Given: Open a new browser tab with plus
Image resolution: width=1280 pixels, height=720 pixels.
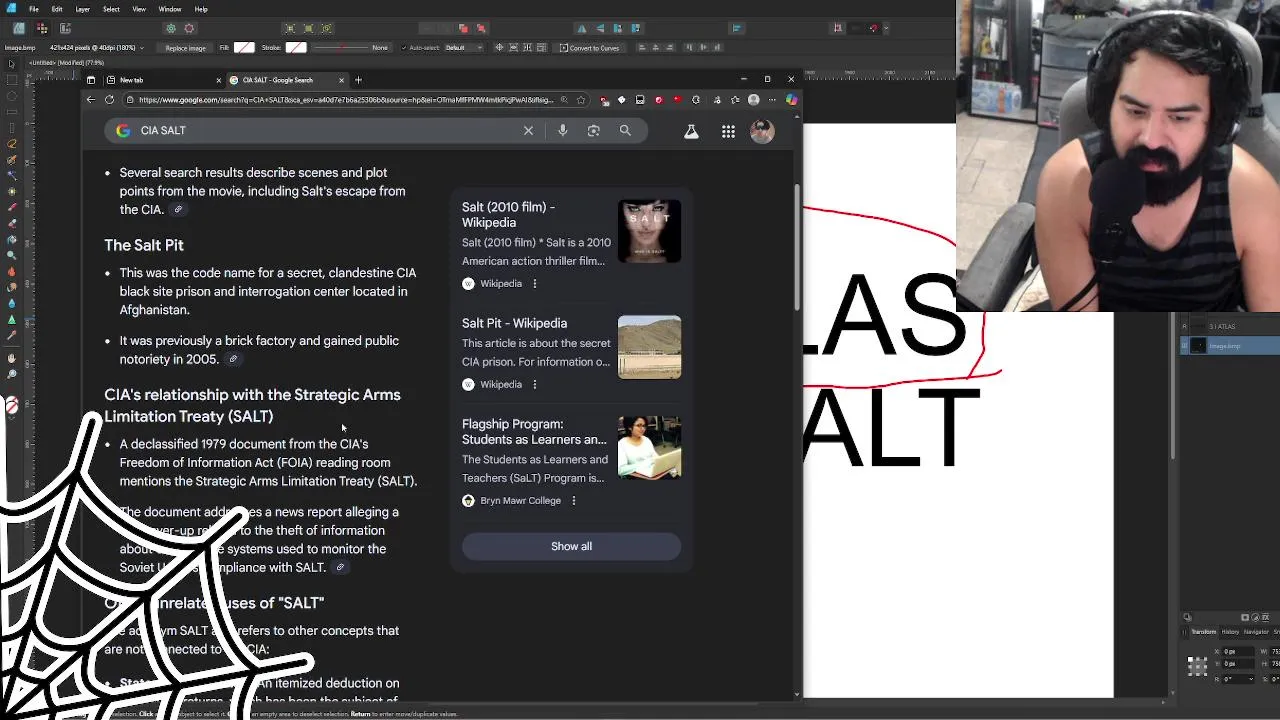Looking at the screenshot, I should point(359,80).
